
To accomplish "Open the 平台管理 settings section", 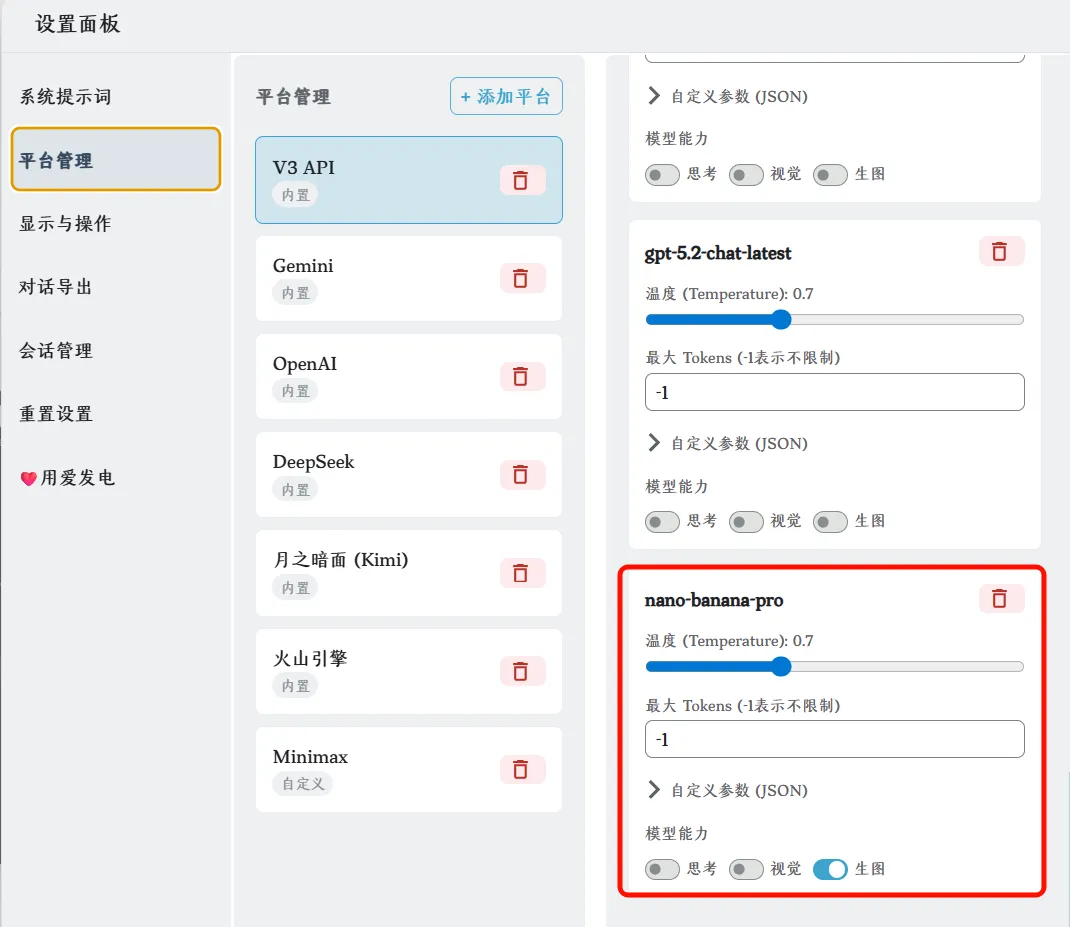I will tap(116, 159).
